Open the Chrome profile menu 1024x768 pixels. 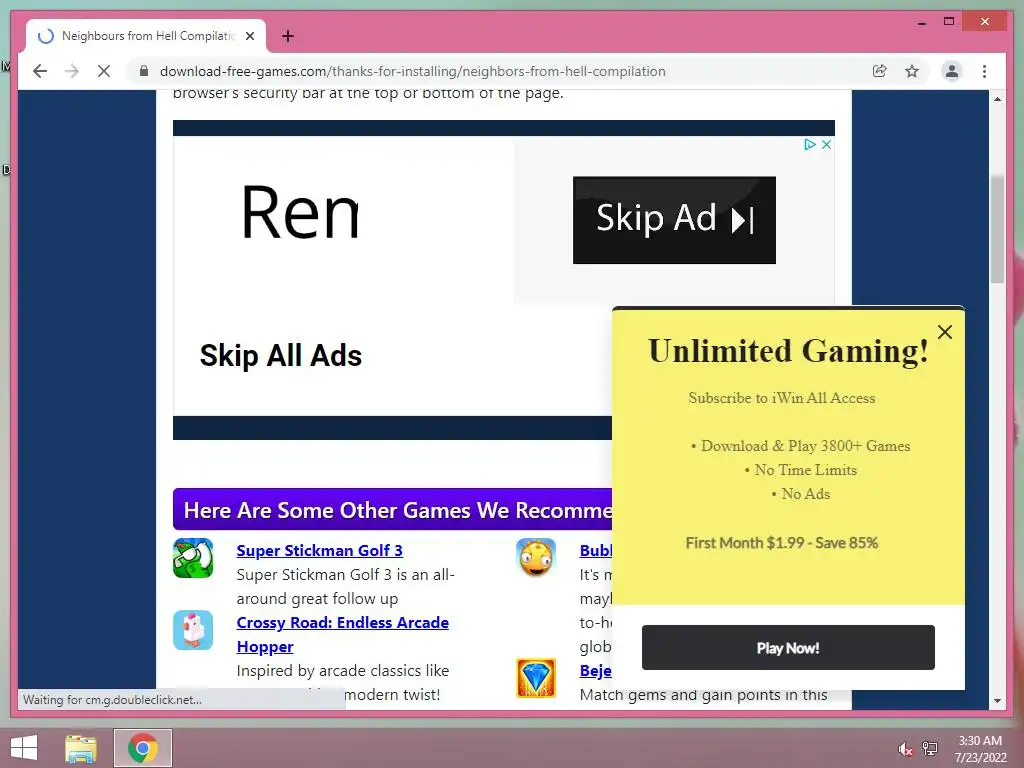point(952,71)
